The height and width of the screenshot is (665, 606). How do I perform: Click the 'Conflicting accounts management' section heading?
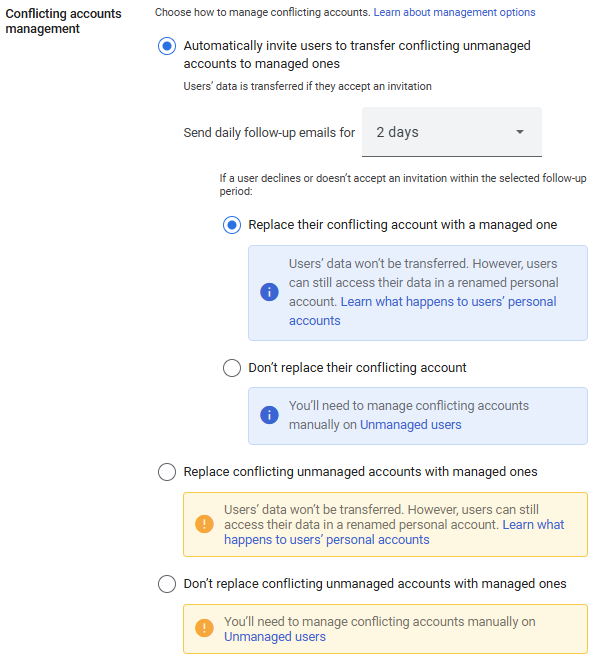[63, 21]
